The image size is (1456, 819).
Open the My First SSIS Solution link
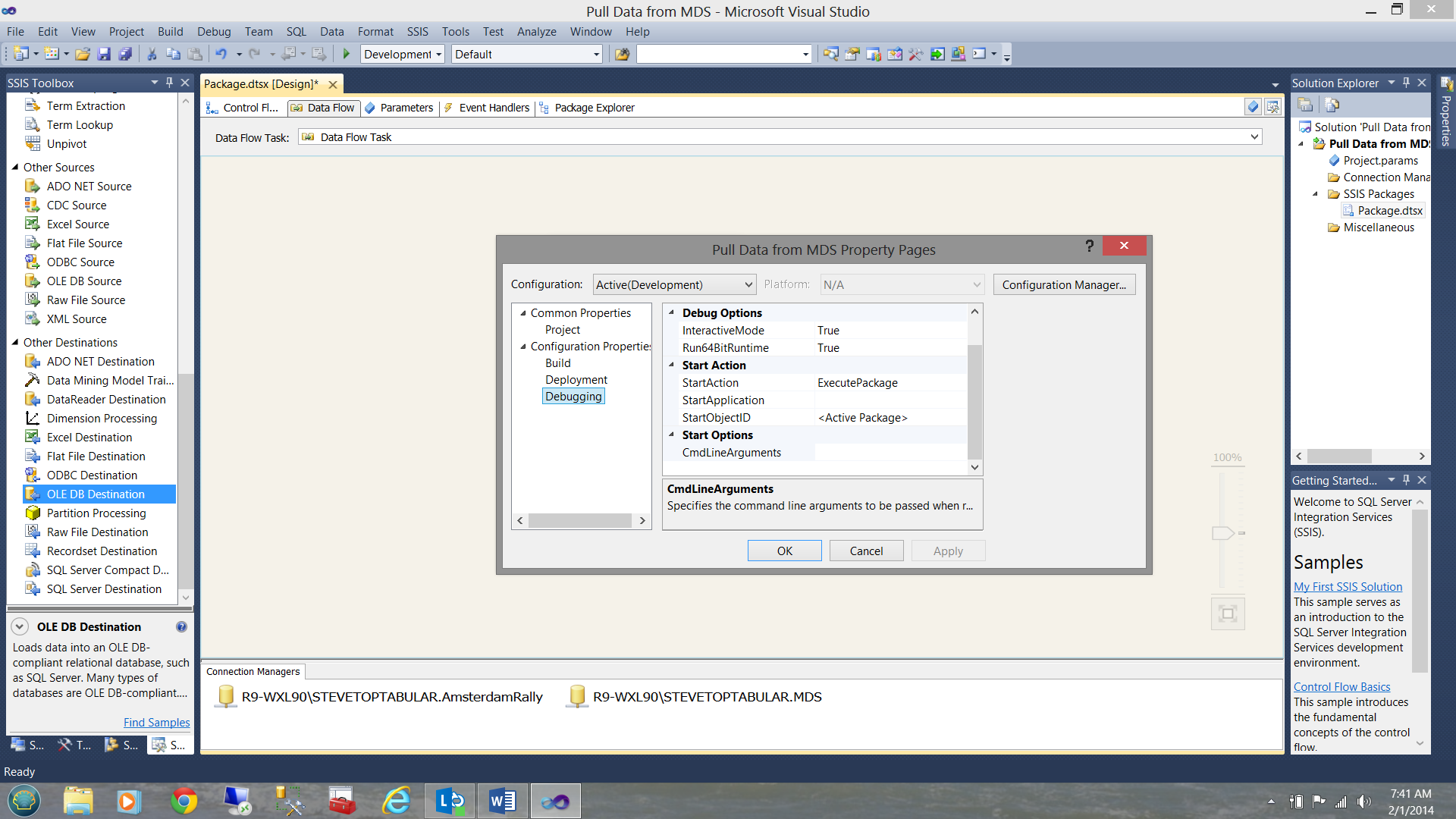tap(1348, 586)
